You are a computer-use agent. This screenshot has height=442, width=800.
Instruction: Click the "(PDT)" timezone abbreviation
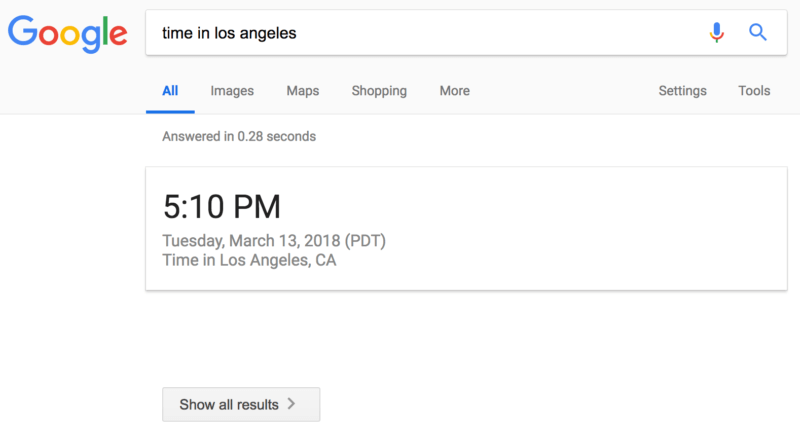(x=365, y=241)
